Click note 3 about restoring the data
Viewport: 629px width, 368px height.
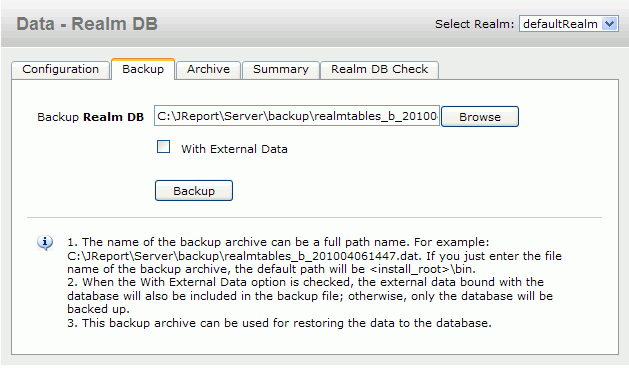click(279, 323)
